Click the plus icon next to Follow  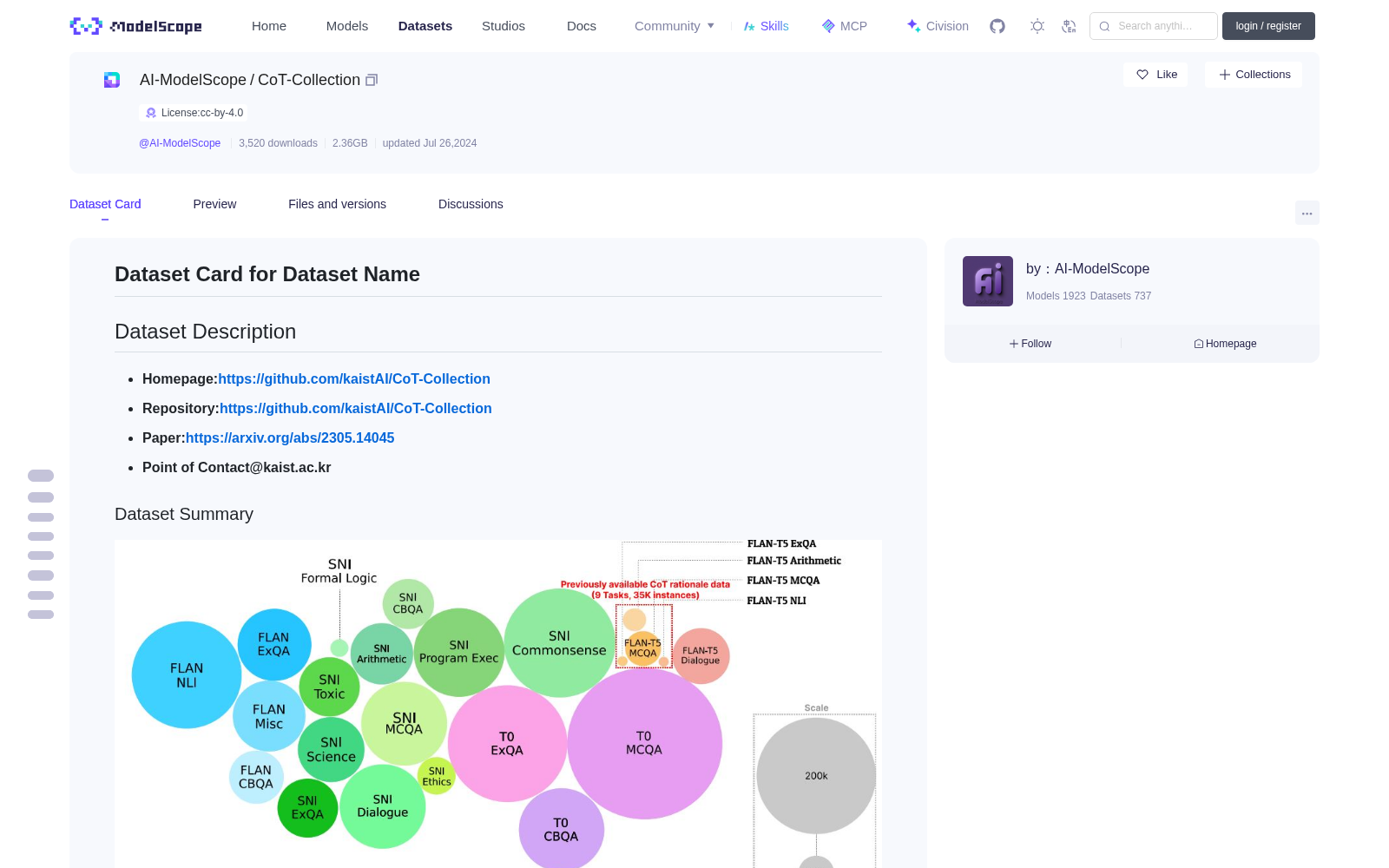1014,344
